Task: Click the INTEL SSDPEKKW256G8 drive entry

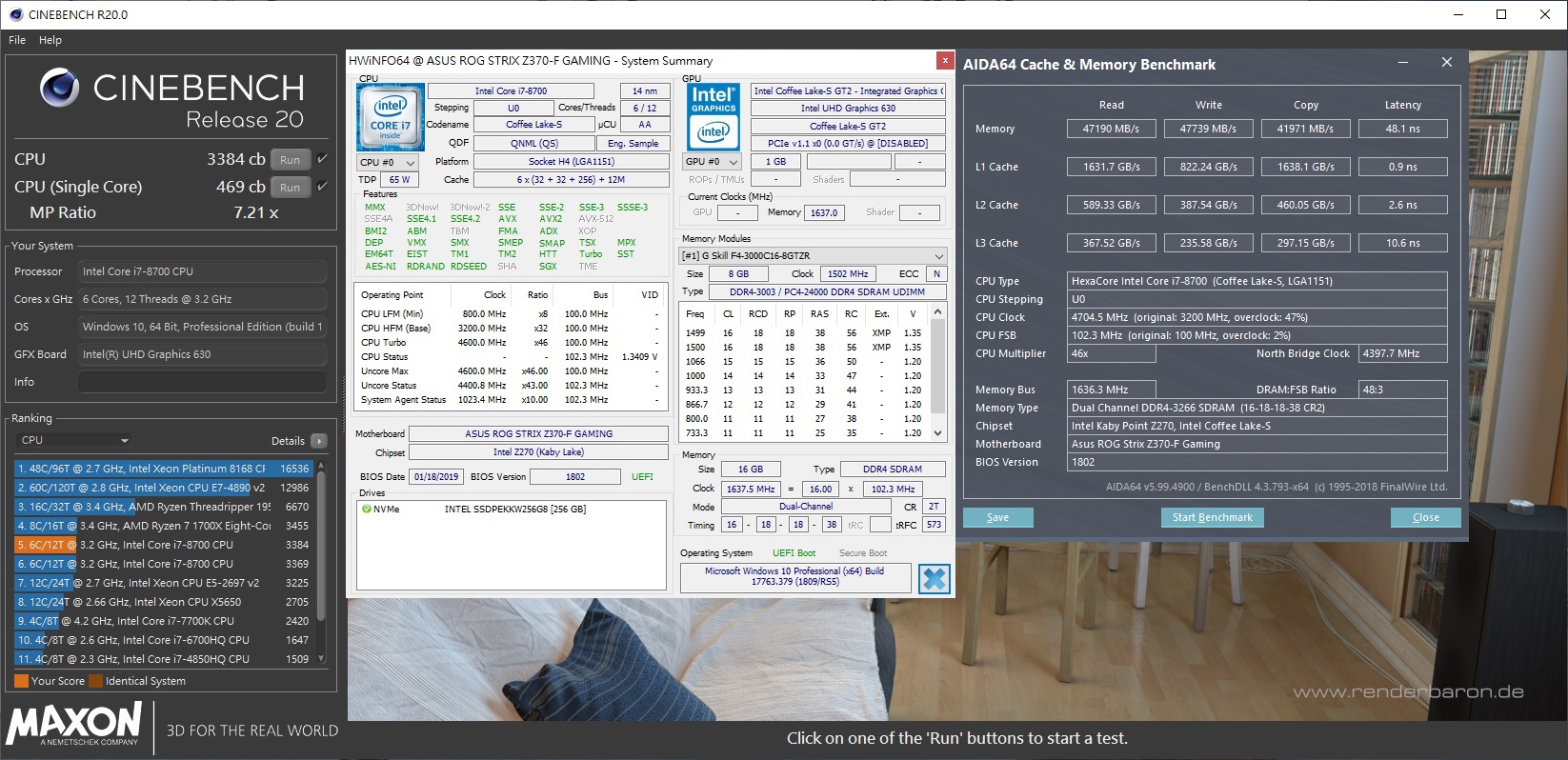Action: tap(514, 510)
